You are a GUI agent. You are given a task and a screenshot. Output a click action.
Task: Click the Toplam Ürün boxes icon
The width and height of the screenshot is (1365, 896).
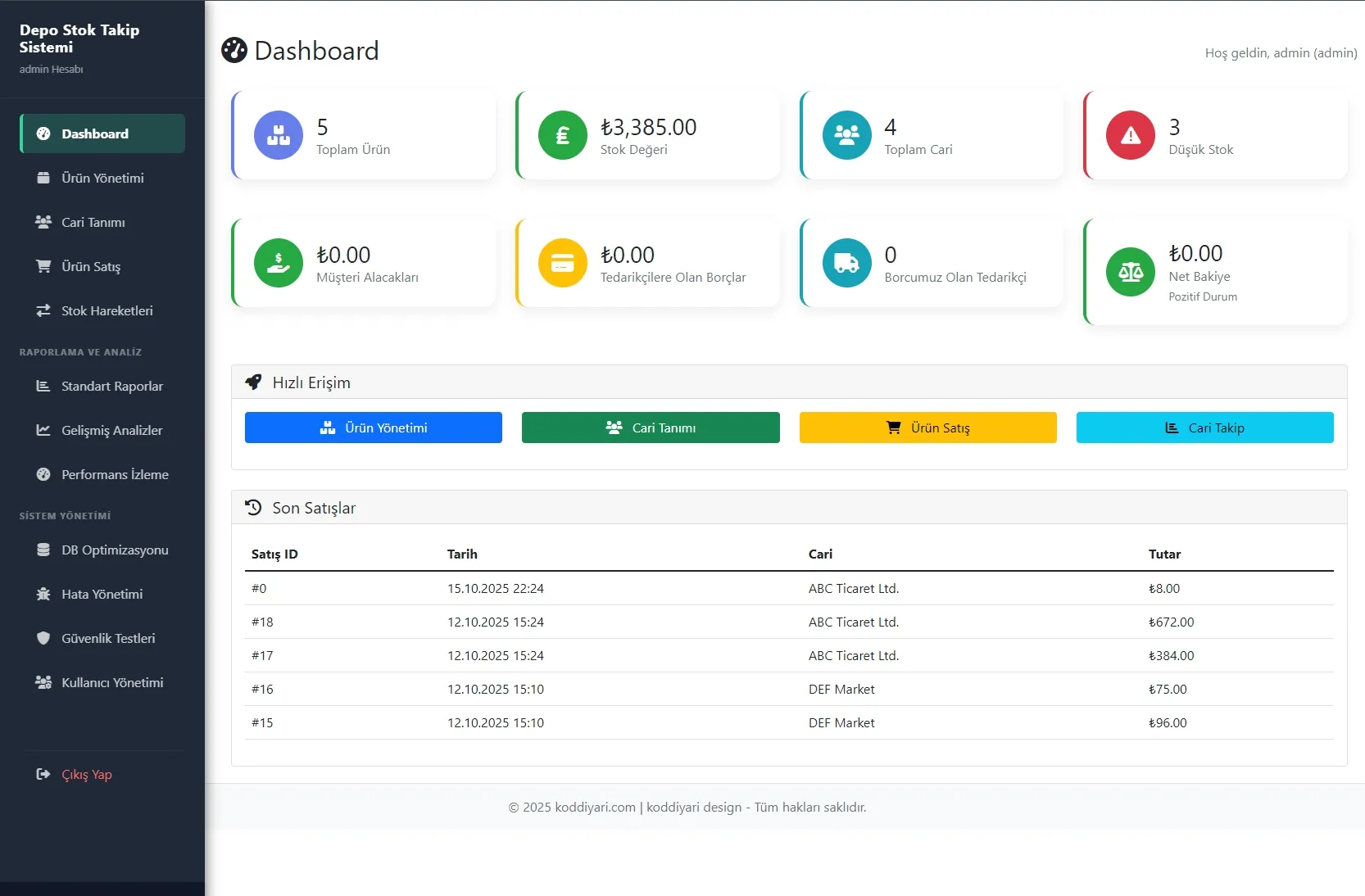(279, 135)
